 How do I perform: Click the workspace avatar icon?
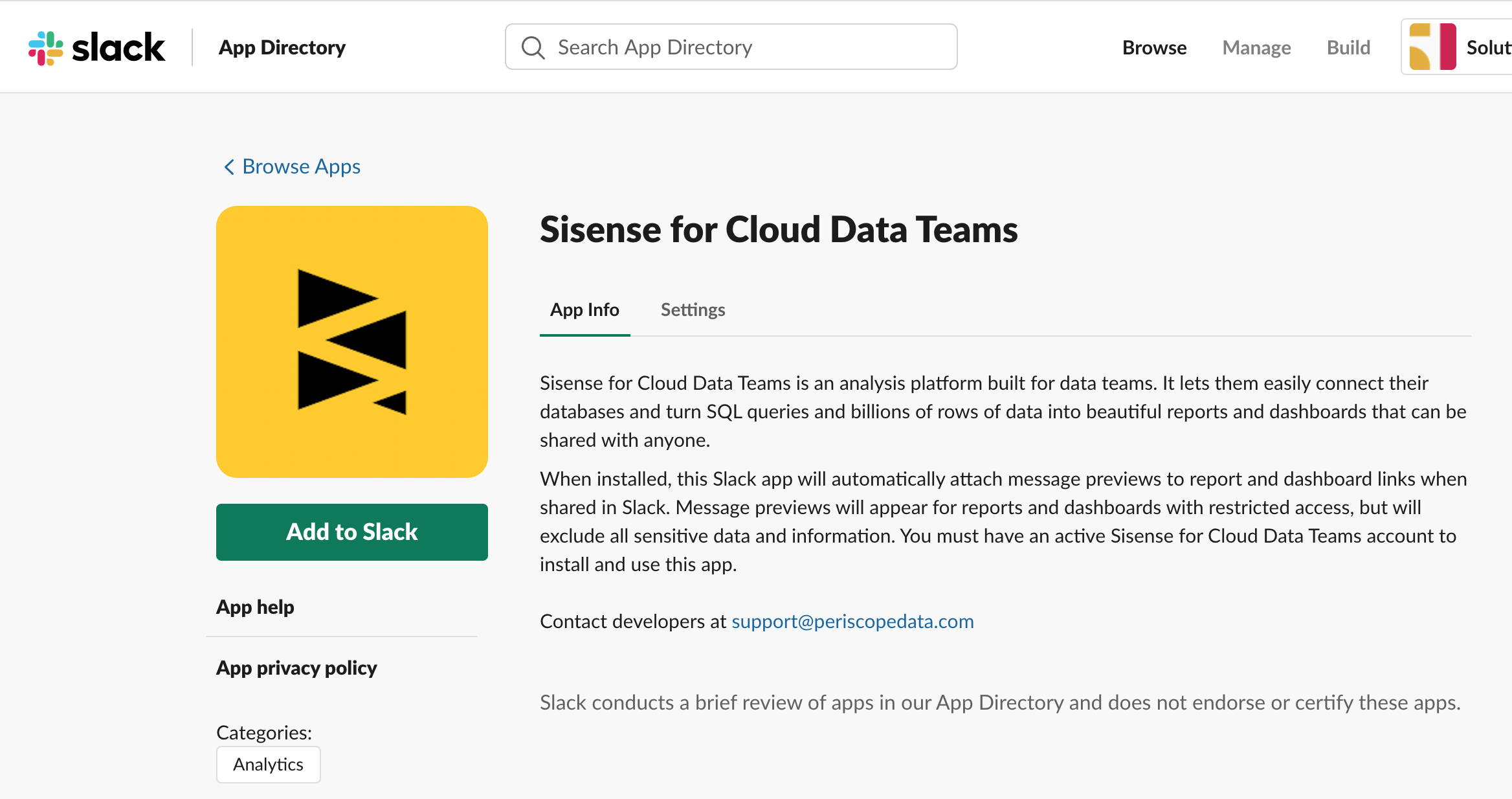tap(1432, 47)
